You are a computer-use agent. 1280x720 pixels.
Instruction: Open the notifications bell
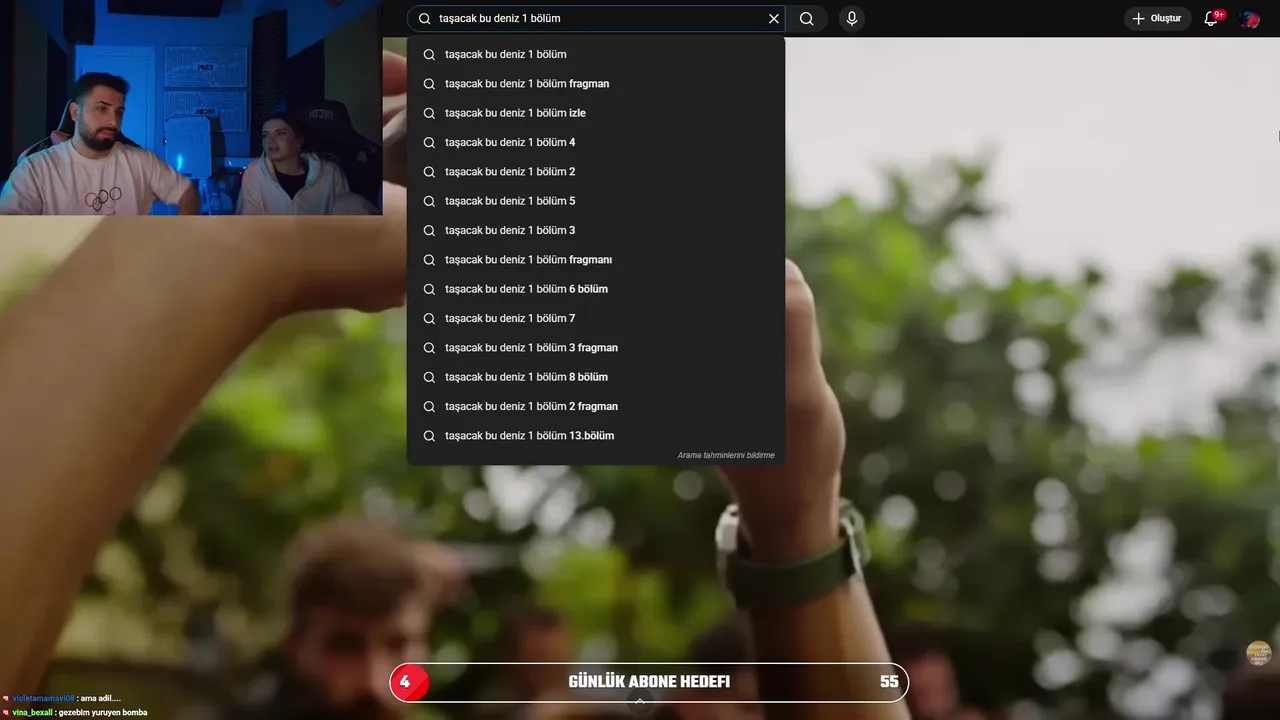click(1211, 19)
